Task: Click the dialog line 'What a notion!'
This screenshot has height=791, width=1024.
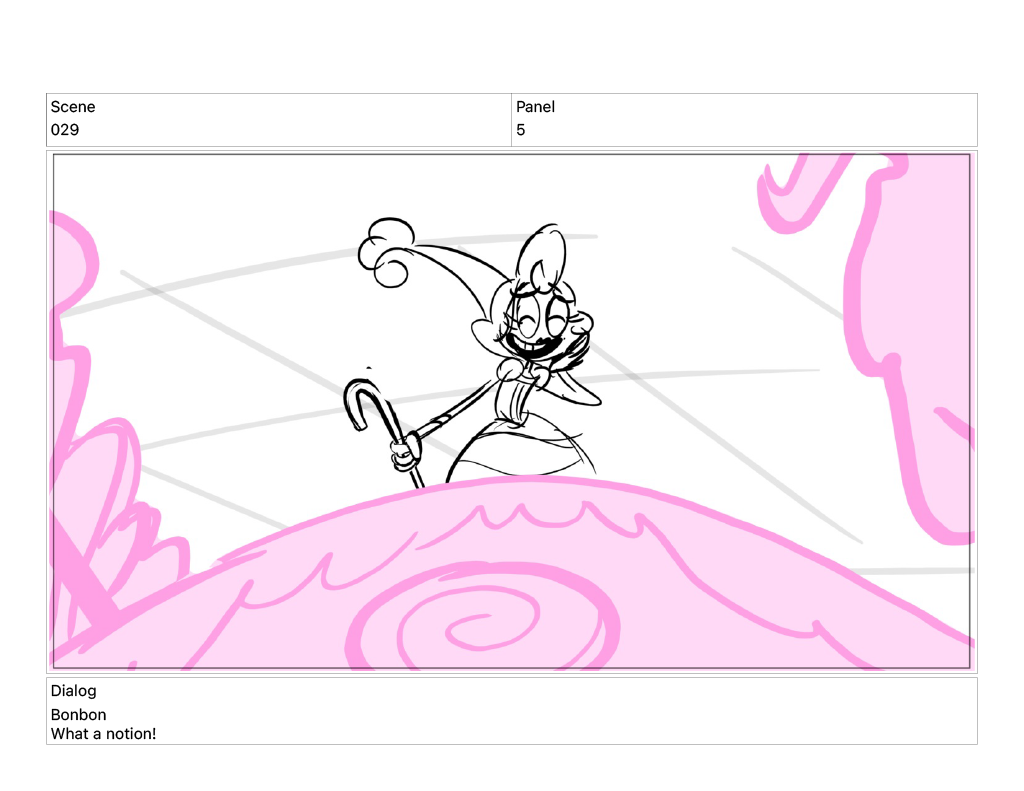Action: 104,734
